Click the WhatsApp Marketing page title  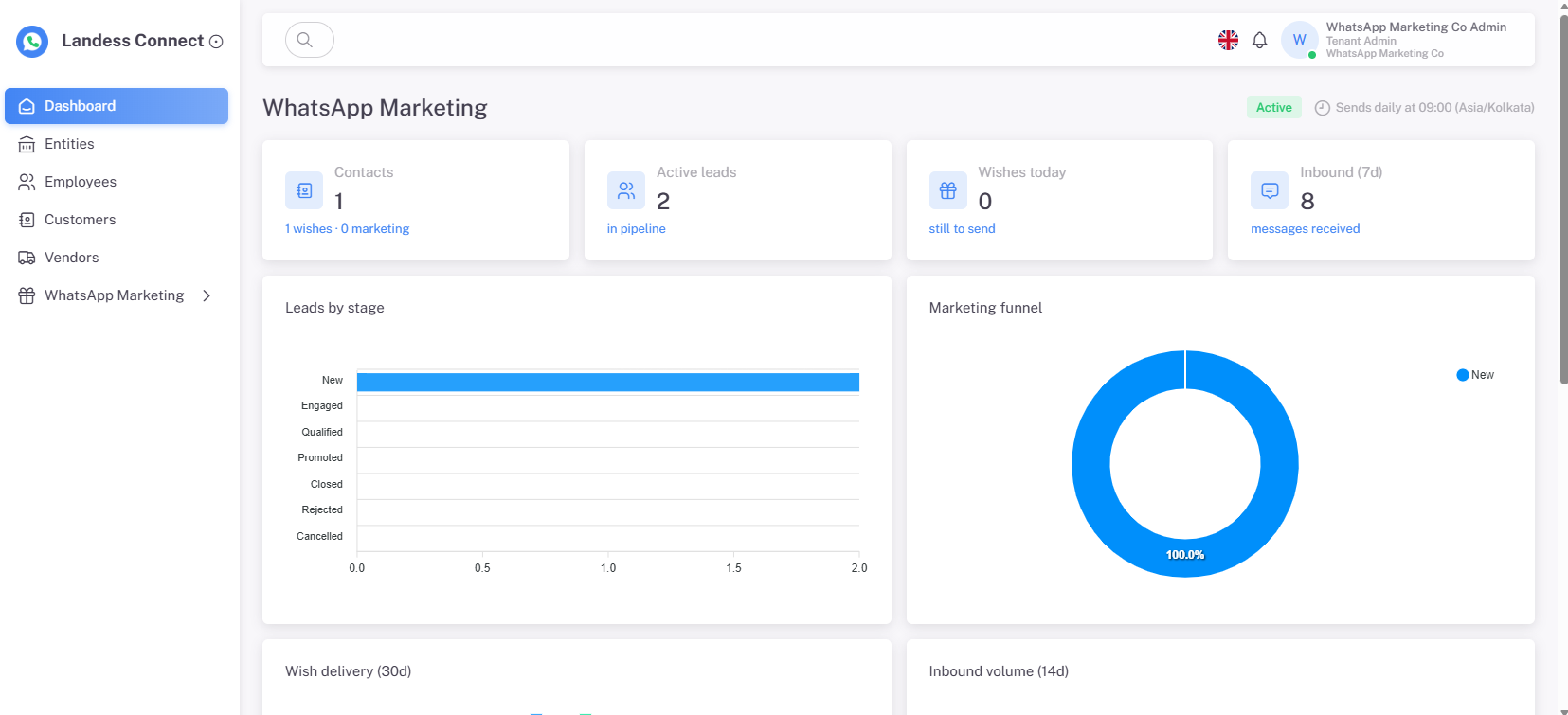pos(375,108)
